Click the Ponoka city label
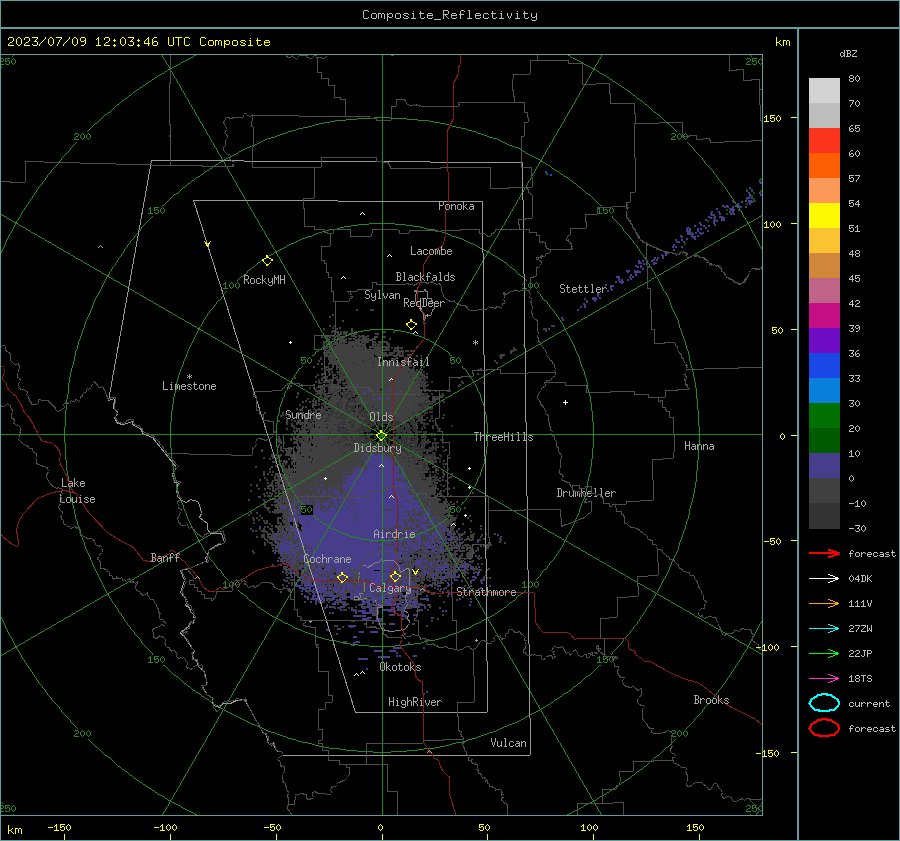Viewport: 900px width, 841px height. (x=456, y=206)
